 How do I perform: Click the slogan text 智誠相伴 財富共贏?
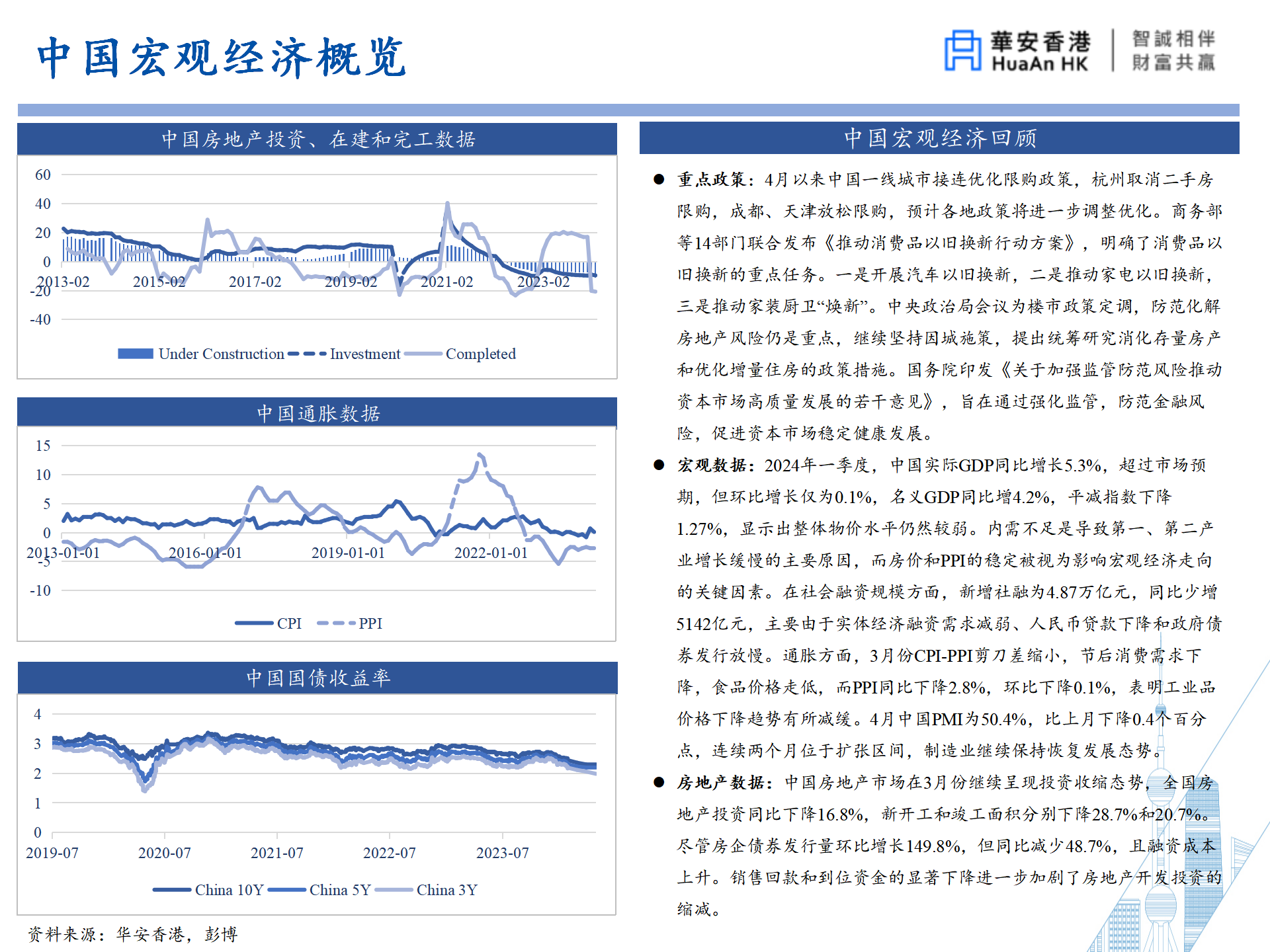point(1173,50)
